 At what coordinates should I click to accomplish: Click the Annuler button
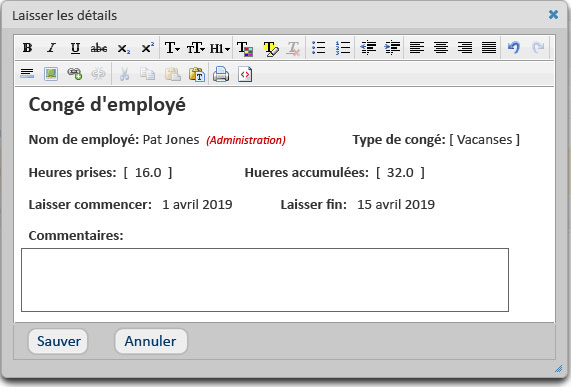(x=151, y=341)
